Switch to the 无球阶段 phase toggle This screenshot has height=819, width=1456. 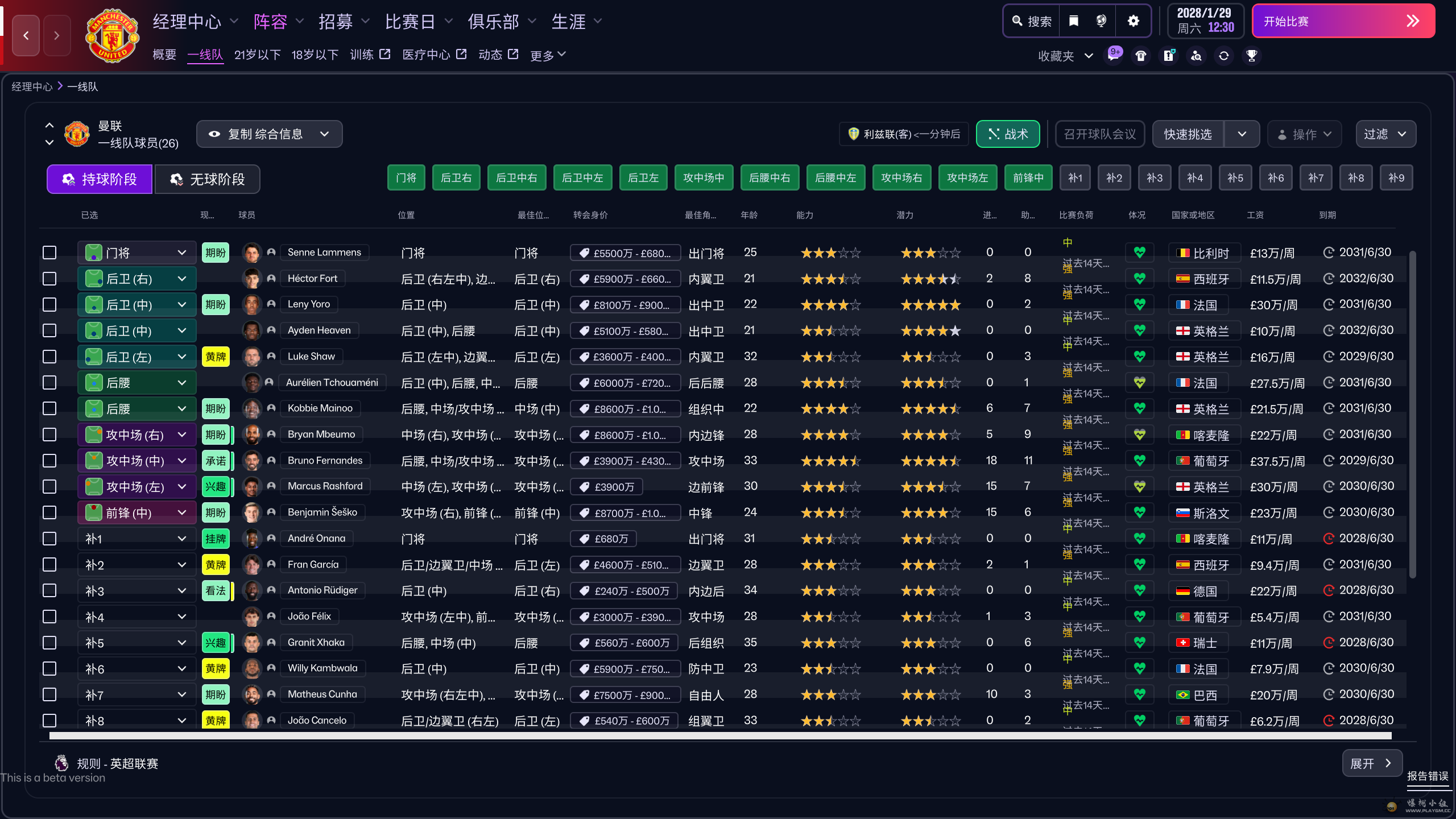coord(207,179)
